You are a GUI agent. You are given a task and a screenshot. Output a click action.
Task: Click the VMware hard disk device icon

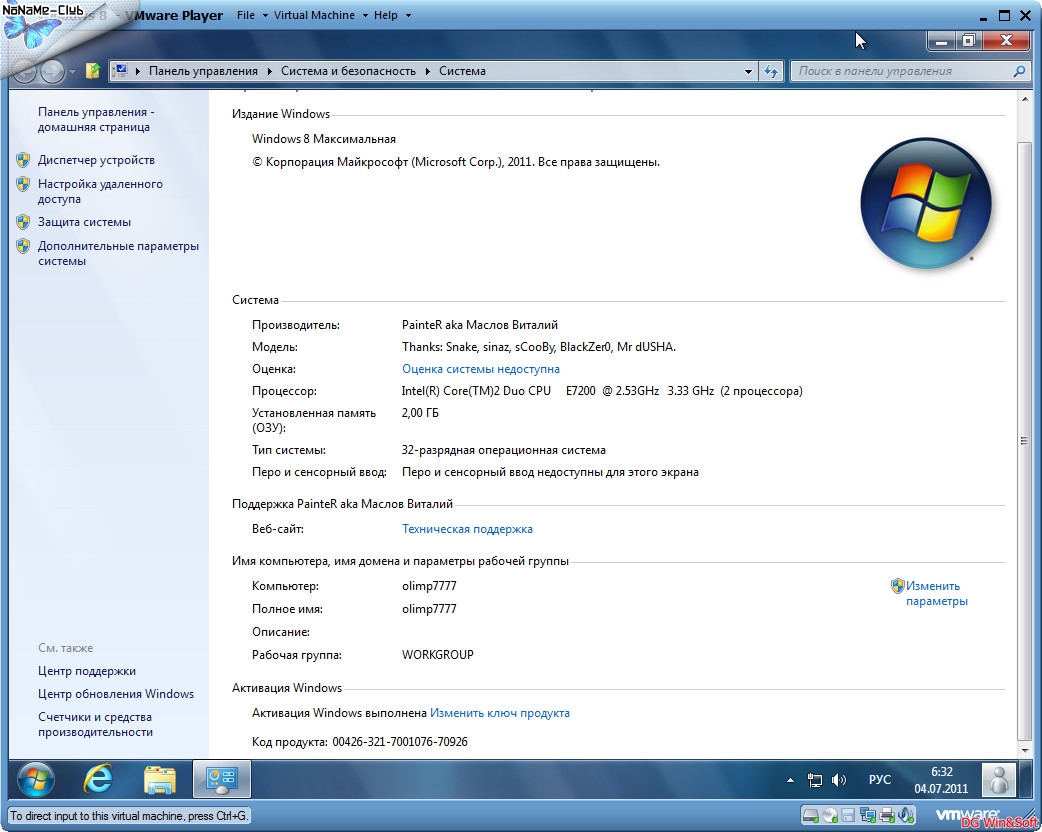point(812,815)
